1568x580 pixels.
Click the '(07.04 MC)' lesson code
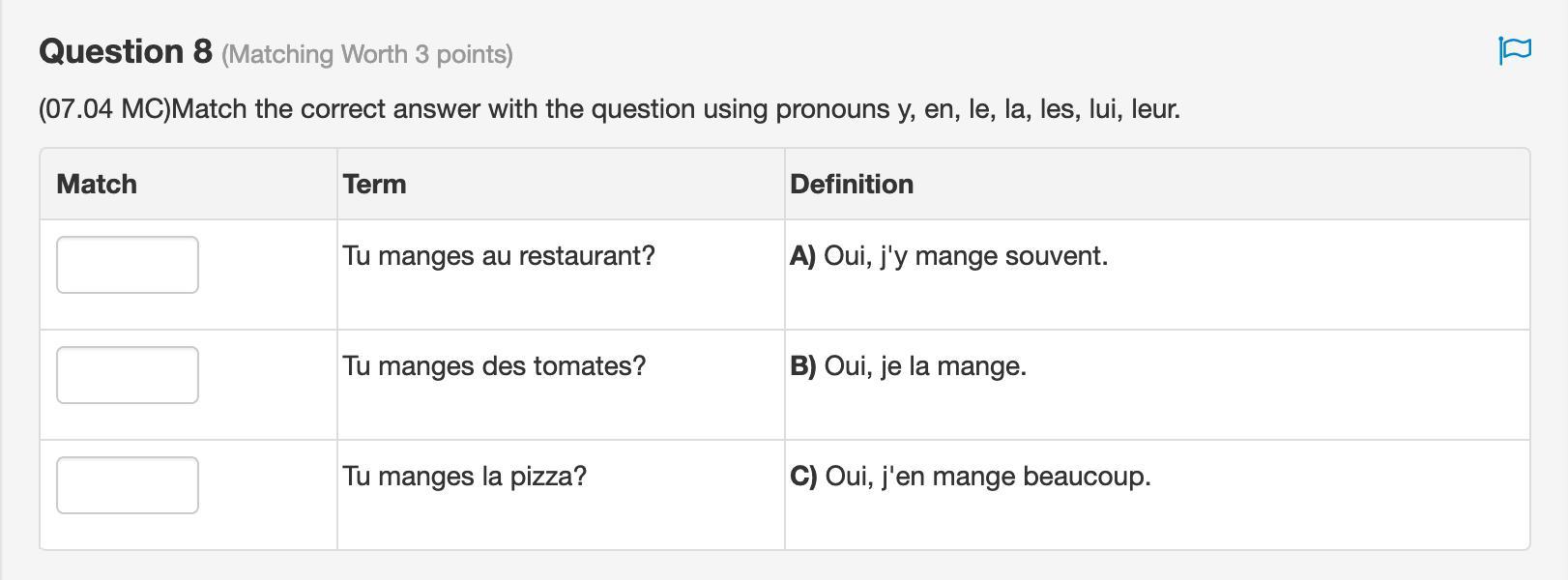(104, 109)
